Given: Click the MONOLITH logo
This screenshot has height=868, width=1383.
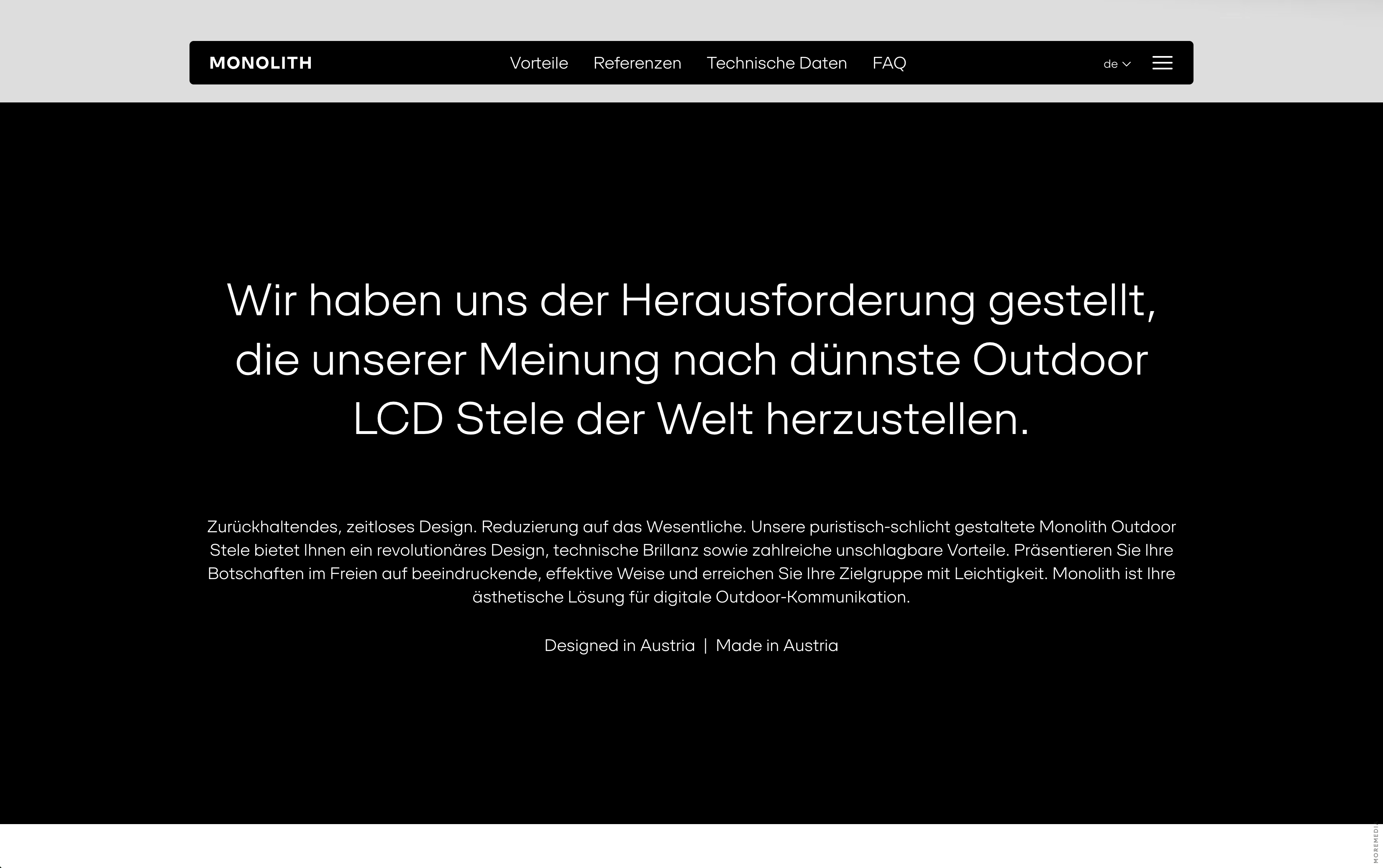Looking at the screenshot, I should coord(261,63).
